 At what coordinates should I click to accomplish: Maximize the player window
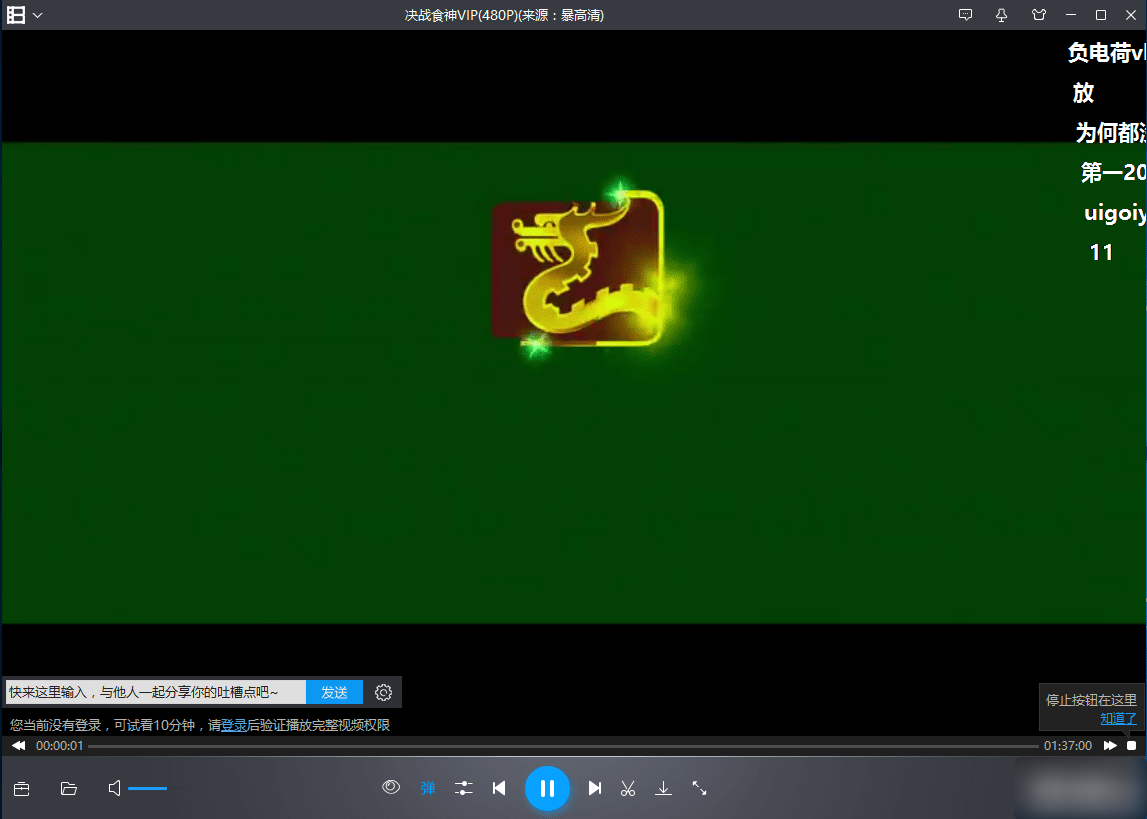[1101, 15]
